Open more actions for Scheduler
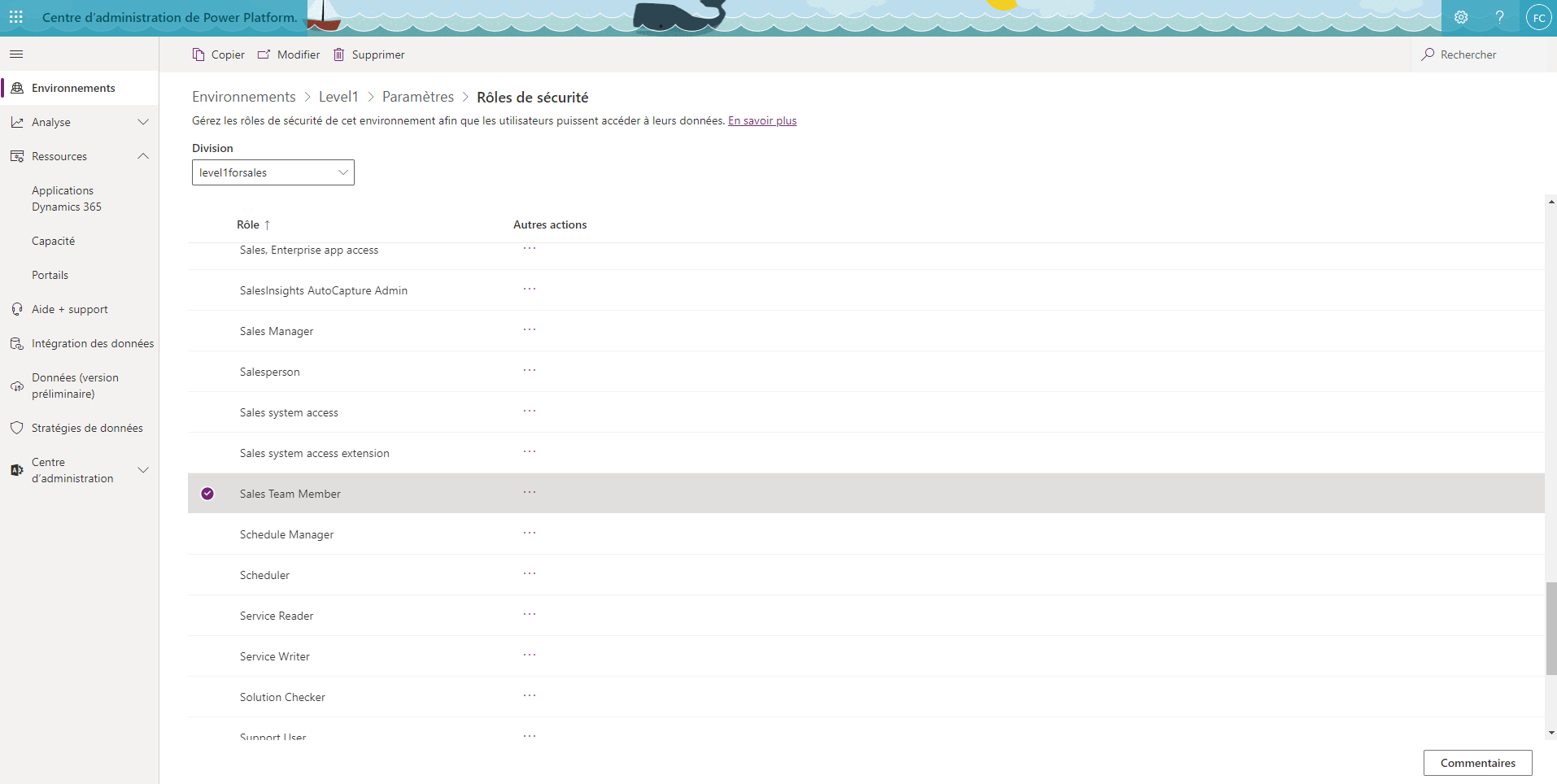This screenshot has height=784, width=1557. (530, 573)
